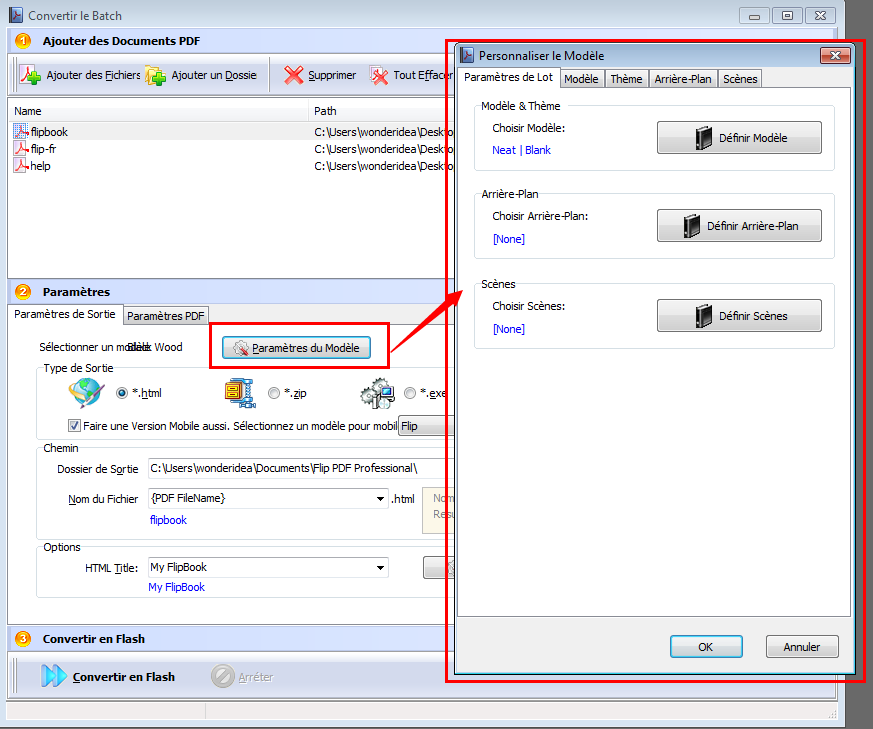
Task: Select the *.html output radio button
Action: [122, 393]
